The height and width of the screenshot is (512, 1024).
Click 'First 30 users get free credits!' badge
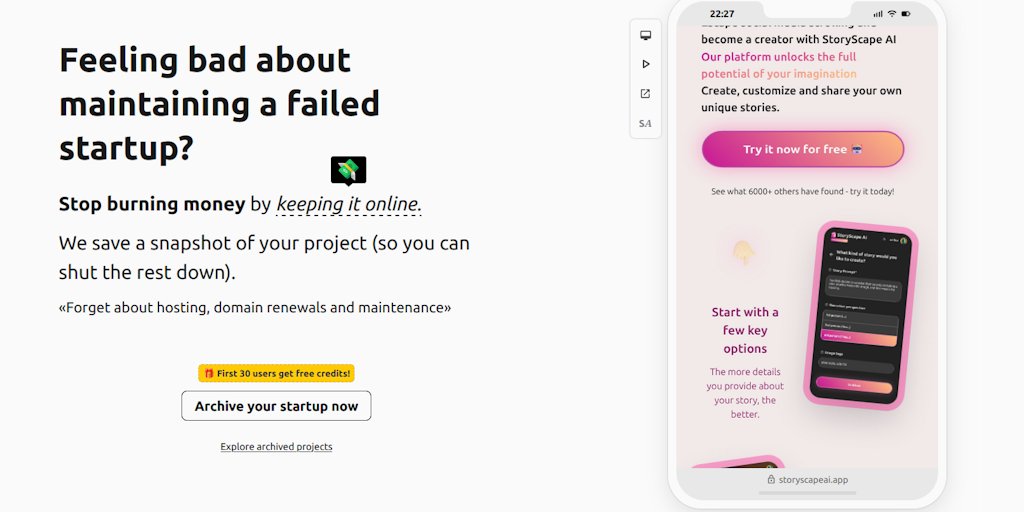(x=276, y=373)
